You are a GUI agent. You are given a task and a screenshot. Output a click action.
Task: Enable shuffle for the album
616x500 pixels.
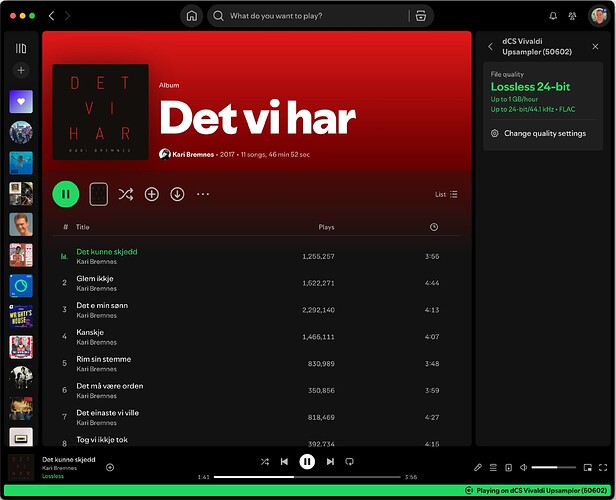pos(126,194)
